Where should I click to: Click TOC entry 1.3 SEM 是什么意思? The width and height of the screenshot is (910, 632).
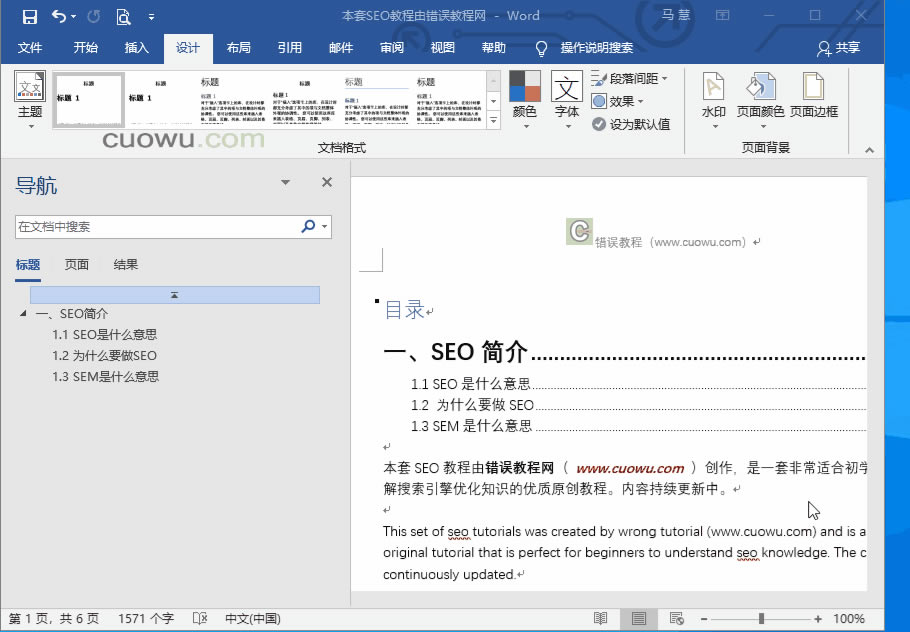click(x=471, y=426)
